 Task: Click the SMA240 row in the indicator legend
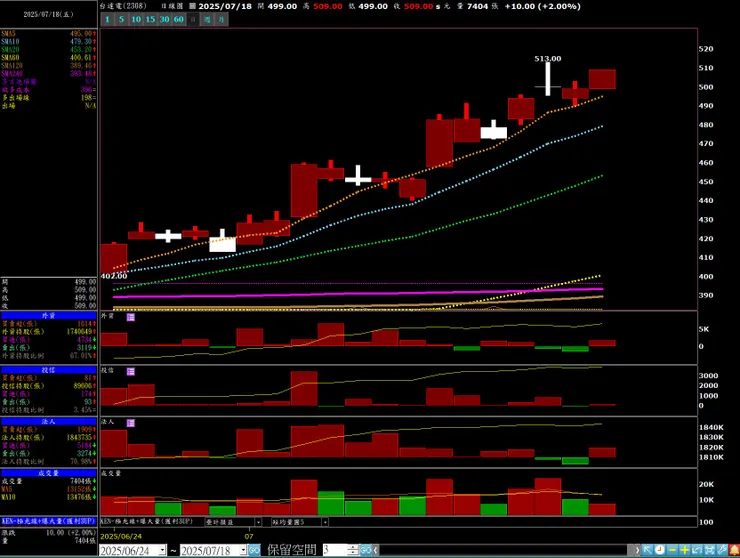(x=49, y=74)
